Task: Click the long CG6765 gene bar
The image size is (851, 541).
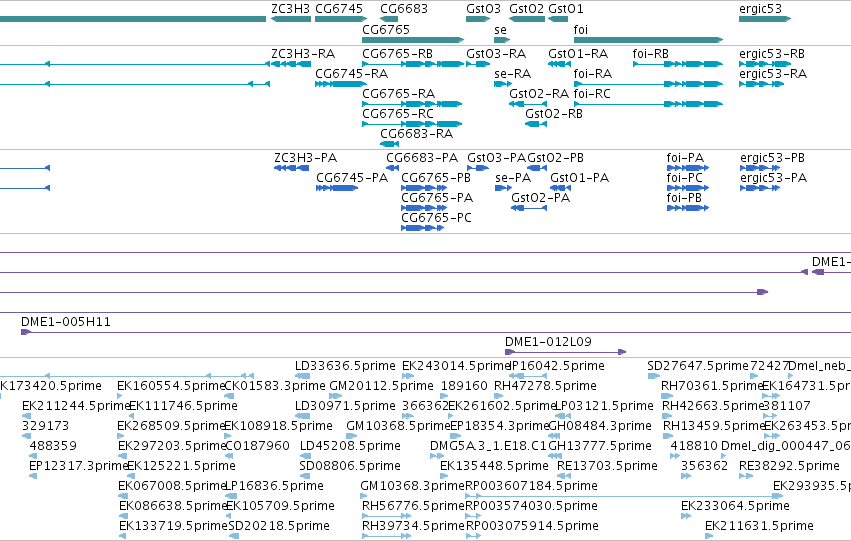Action: point(413,40)
